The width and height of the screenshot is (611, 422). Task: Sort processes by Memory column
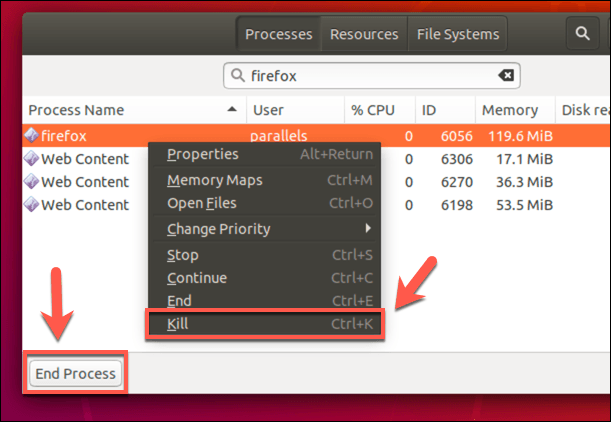click(509, 110)
